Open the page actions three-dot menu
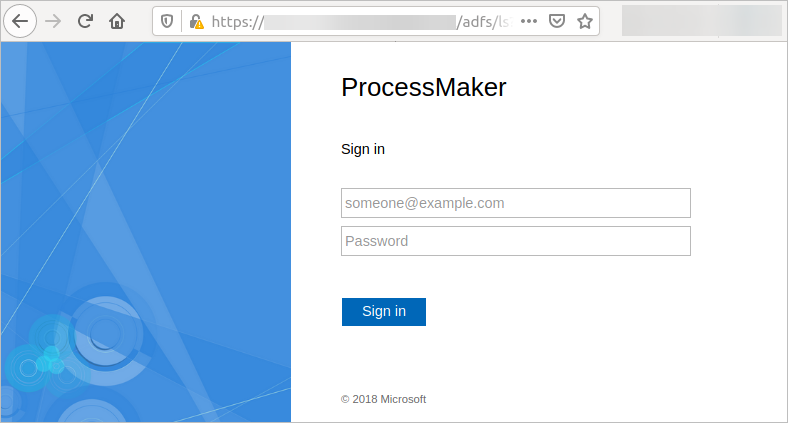Viewport: 788px width, 423px height. pos(529,21)
